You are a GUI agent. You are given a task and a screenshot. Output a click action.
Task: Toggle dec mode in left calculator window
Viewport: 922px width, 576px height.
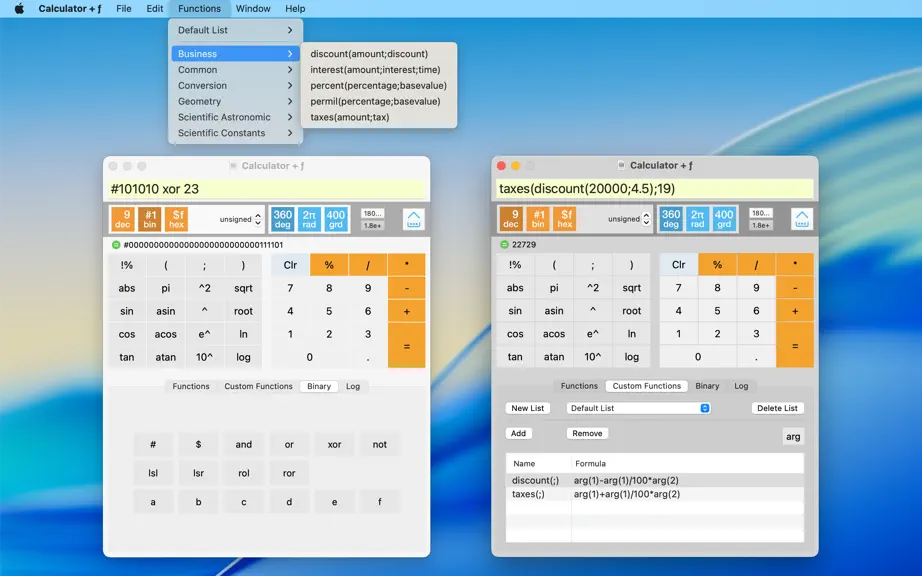[123, 219]
